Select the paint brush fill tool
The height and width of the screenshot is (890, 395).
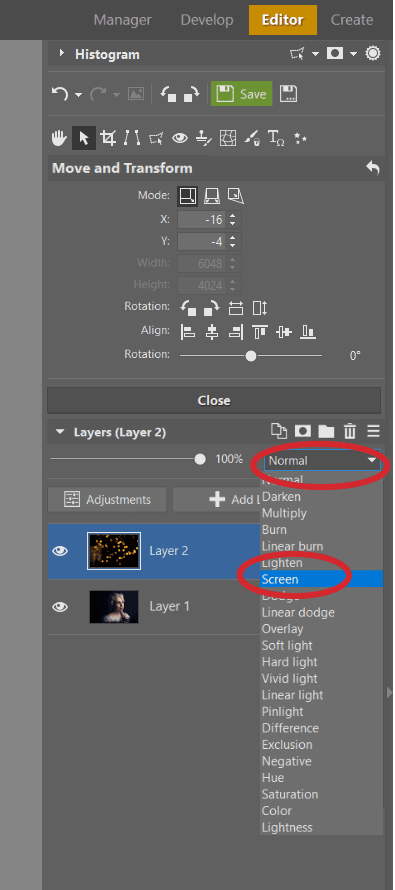click(252, 138)
